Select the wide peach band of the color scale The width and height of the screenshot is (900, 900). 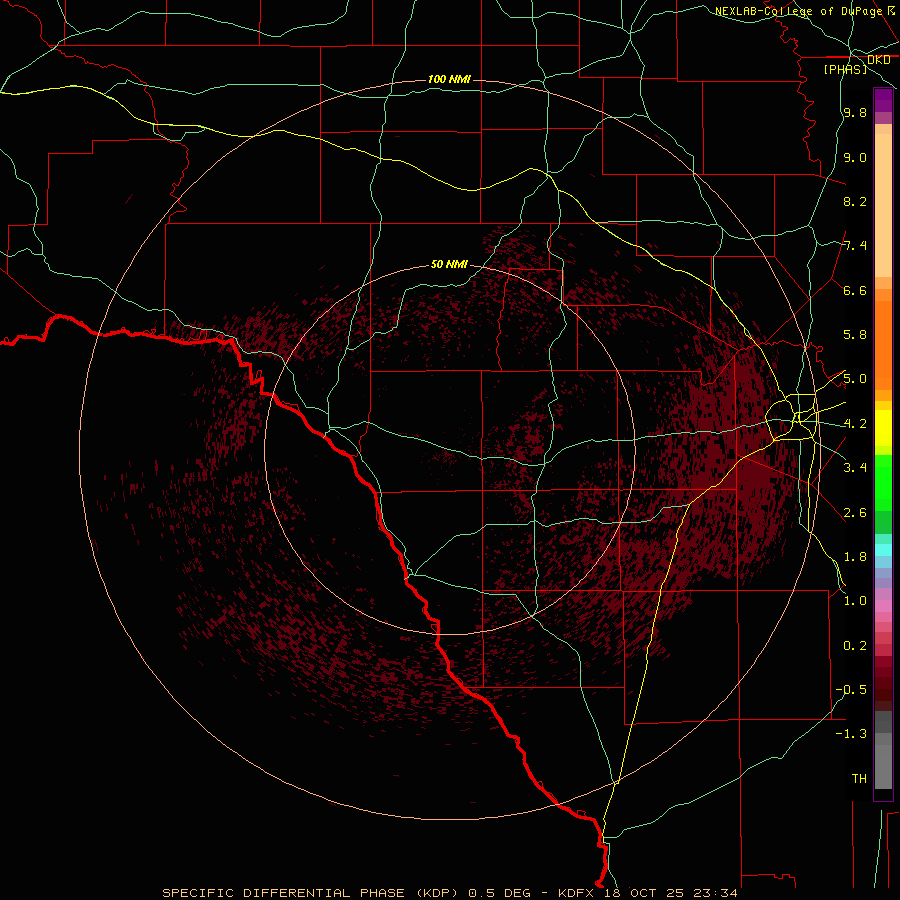tap(883, 205)
